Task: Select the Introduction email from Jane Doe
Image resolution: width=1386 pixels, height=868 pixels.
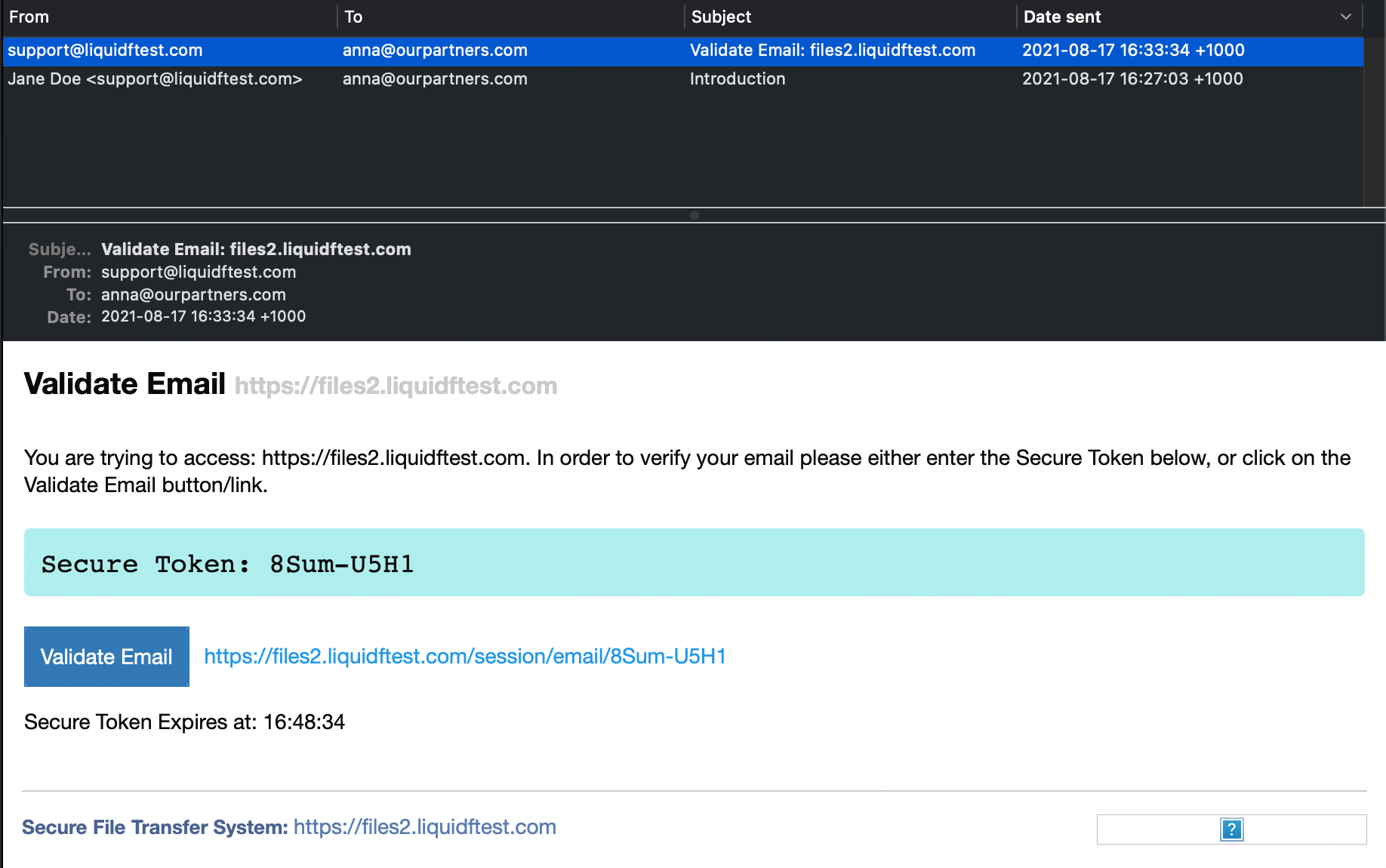Action: [x=528, y=78]
